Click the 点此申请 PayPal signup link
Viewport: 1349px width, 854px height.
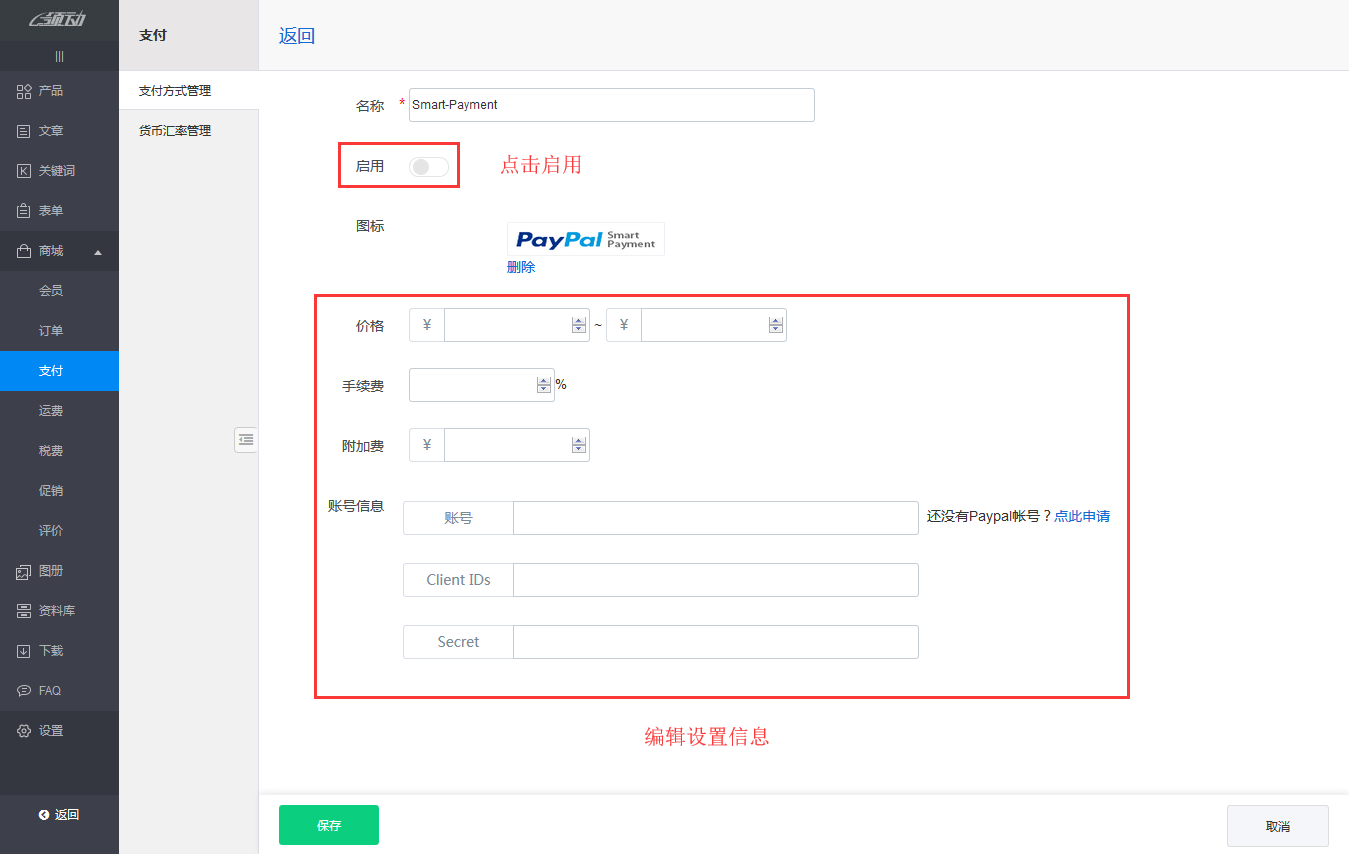pos(1081,517)
